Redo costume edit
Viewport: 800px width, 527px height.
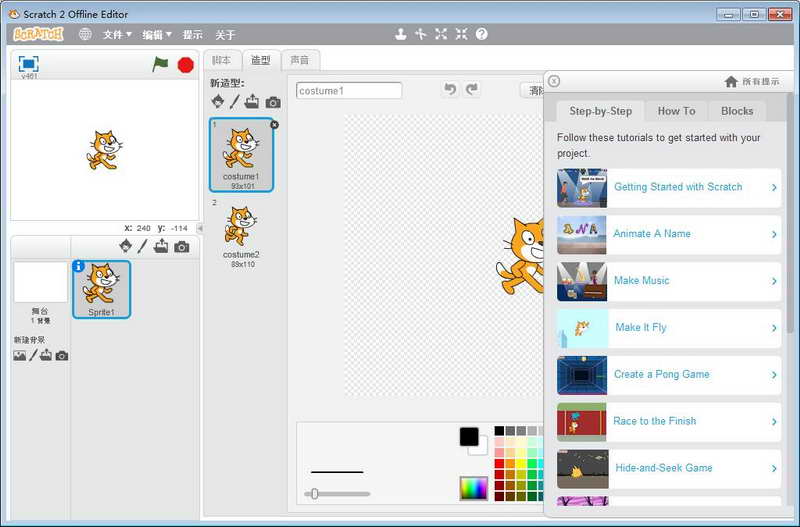click(471, 89)
